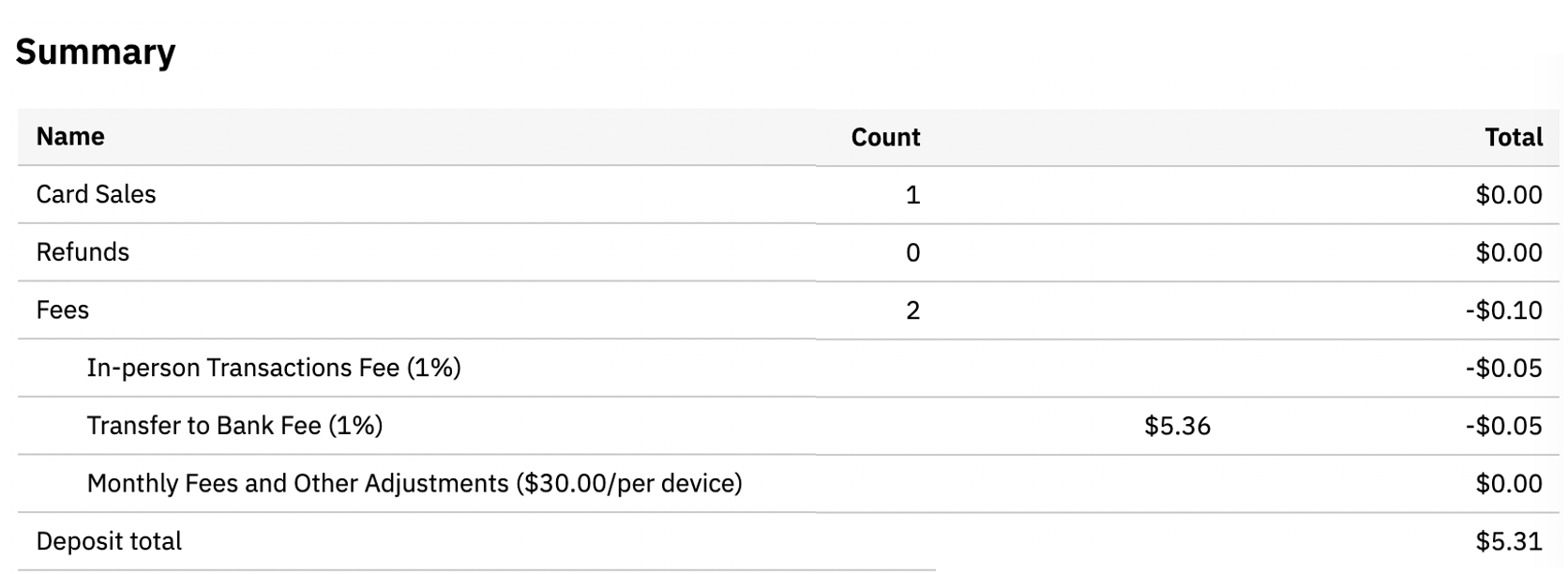1568x574 pixels.
Task: Select the Name column header
Action: point(70,137)
